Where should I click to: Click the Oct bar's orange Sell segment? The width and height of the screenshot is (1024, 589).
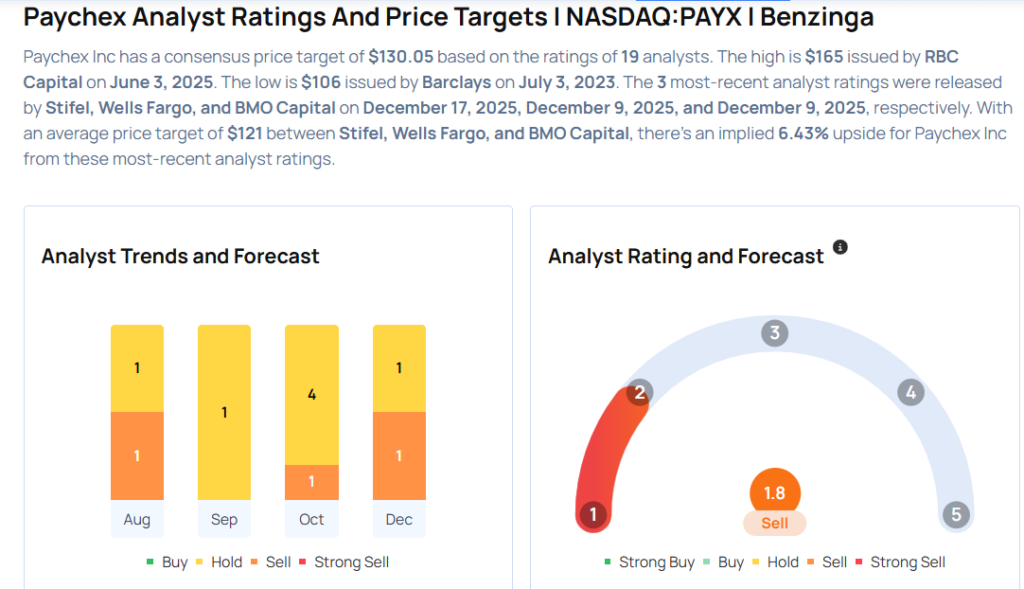click(311, 482)
